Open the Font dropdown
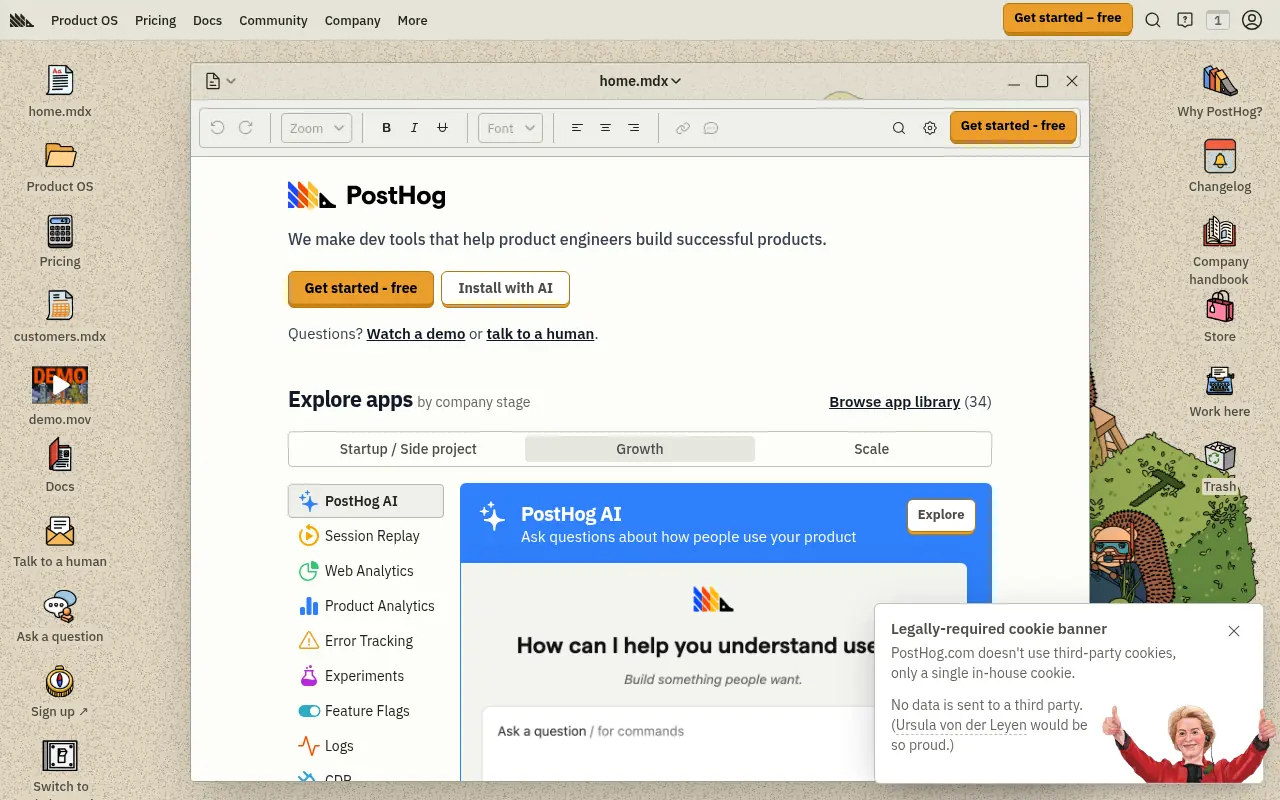 [x=510, y=127]
